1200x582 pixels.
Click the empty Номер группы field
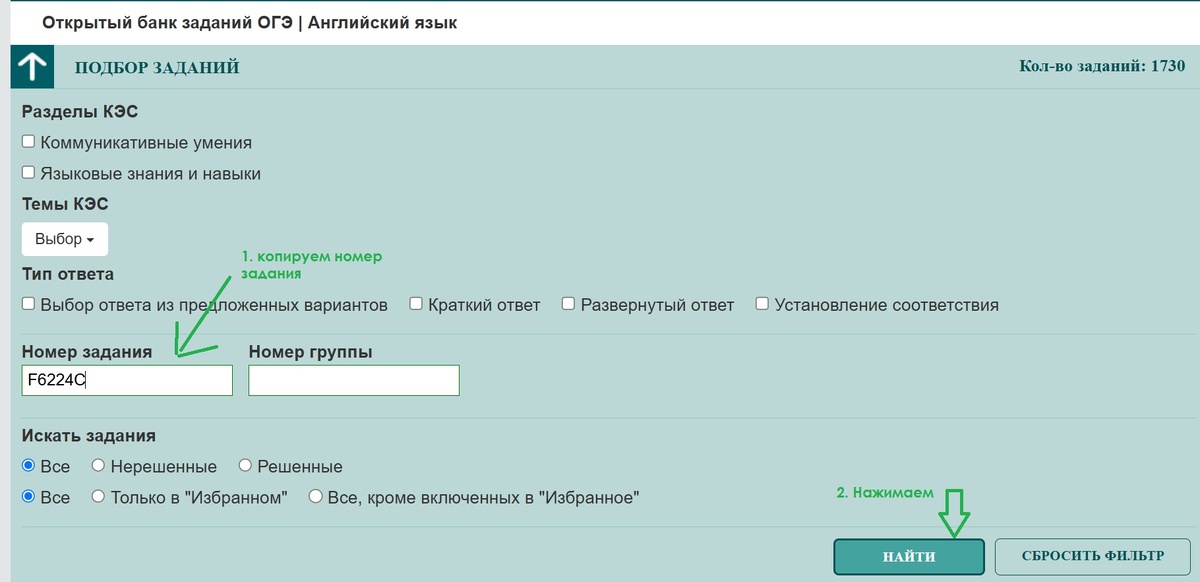coord(353,380)
